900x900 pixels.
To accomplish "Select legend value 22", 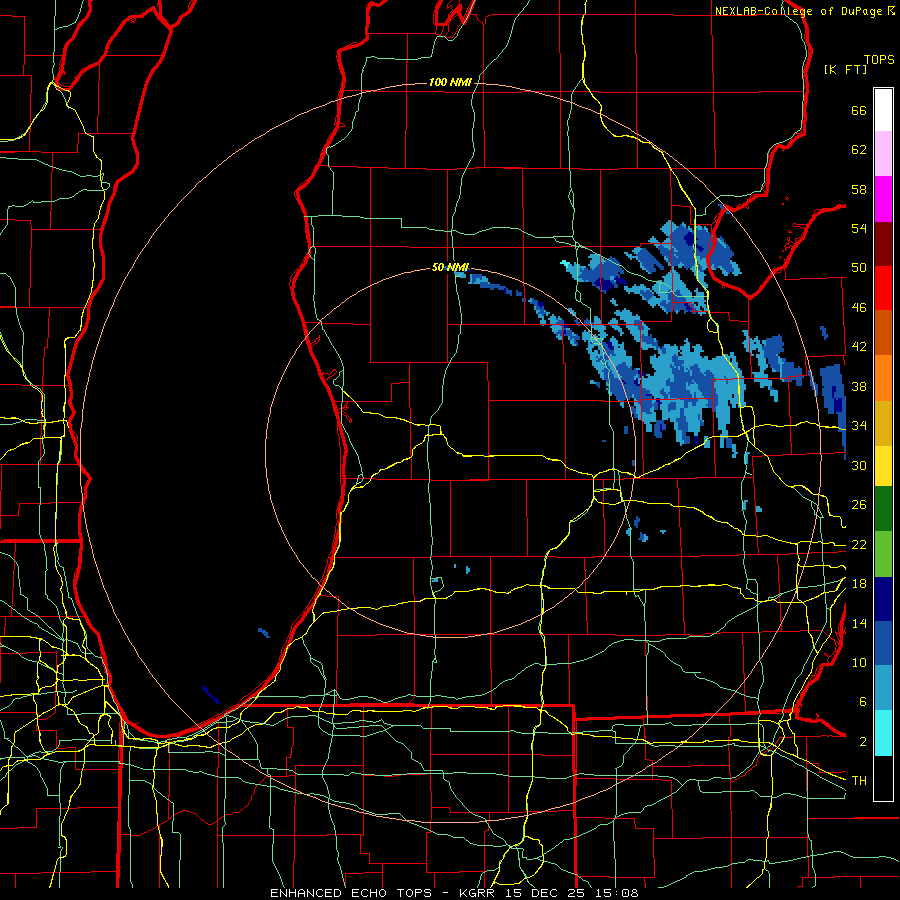I will (x=859, y=544).
